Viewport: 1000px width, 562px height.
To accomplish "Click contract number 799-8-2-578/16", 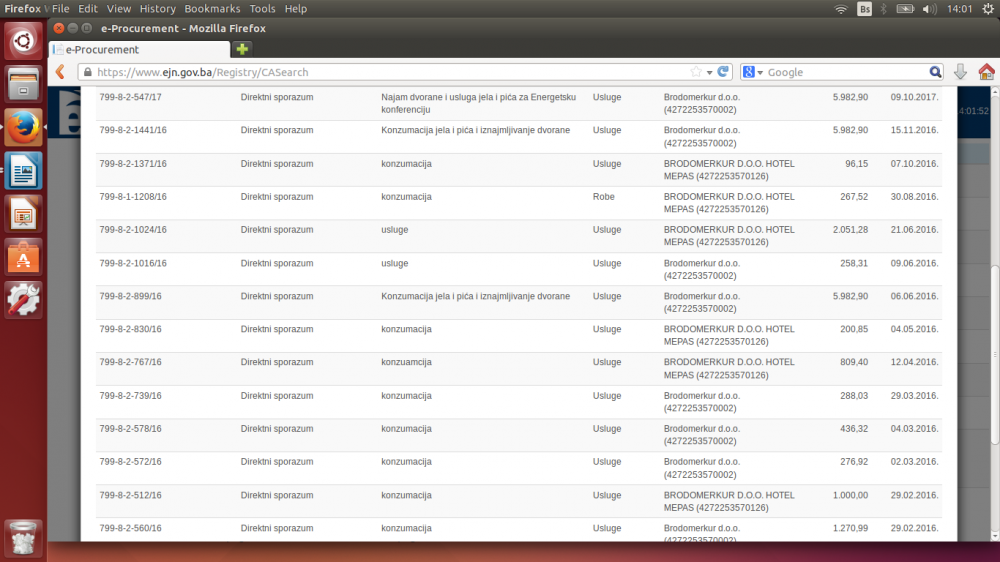I will click(130, 429).
